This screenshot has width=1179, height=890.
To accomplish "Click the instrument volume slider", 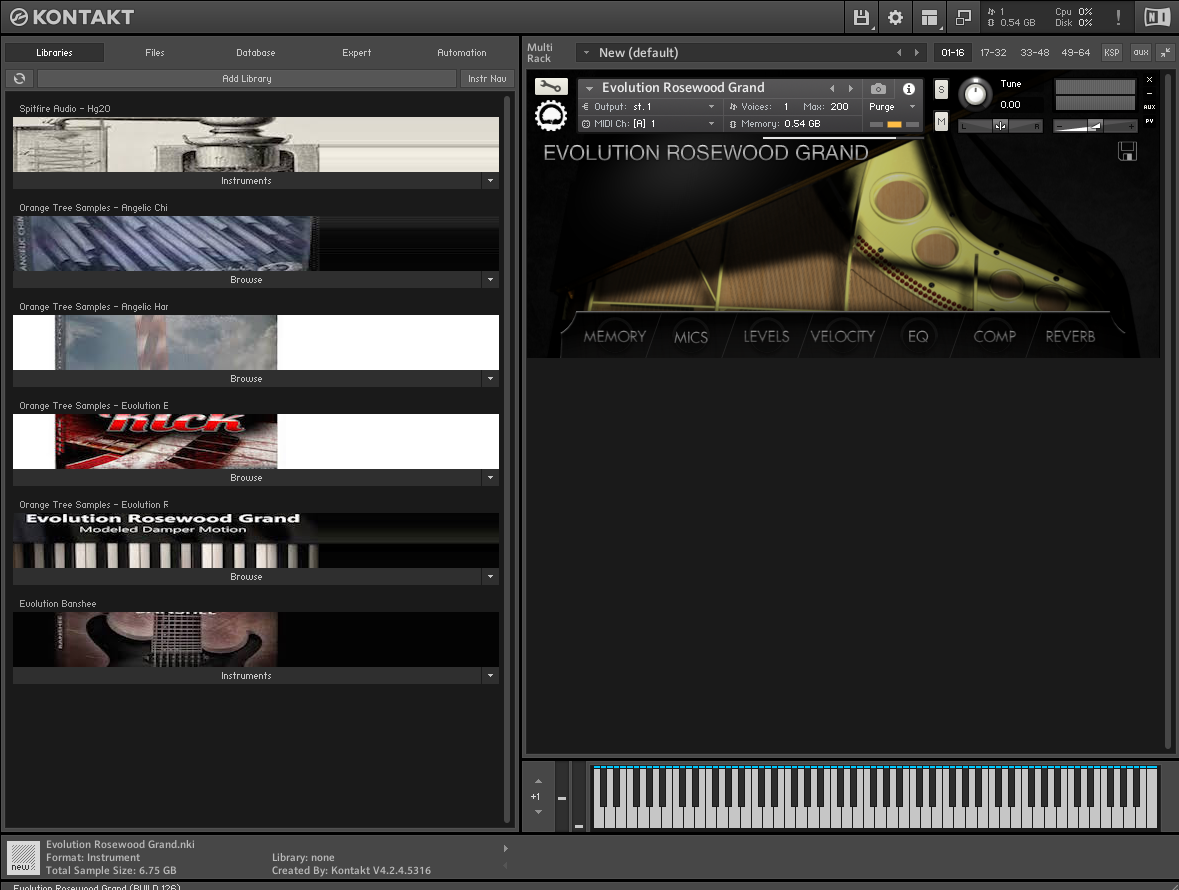I will point(1095,126).
